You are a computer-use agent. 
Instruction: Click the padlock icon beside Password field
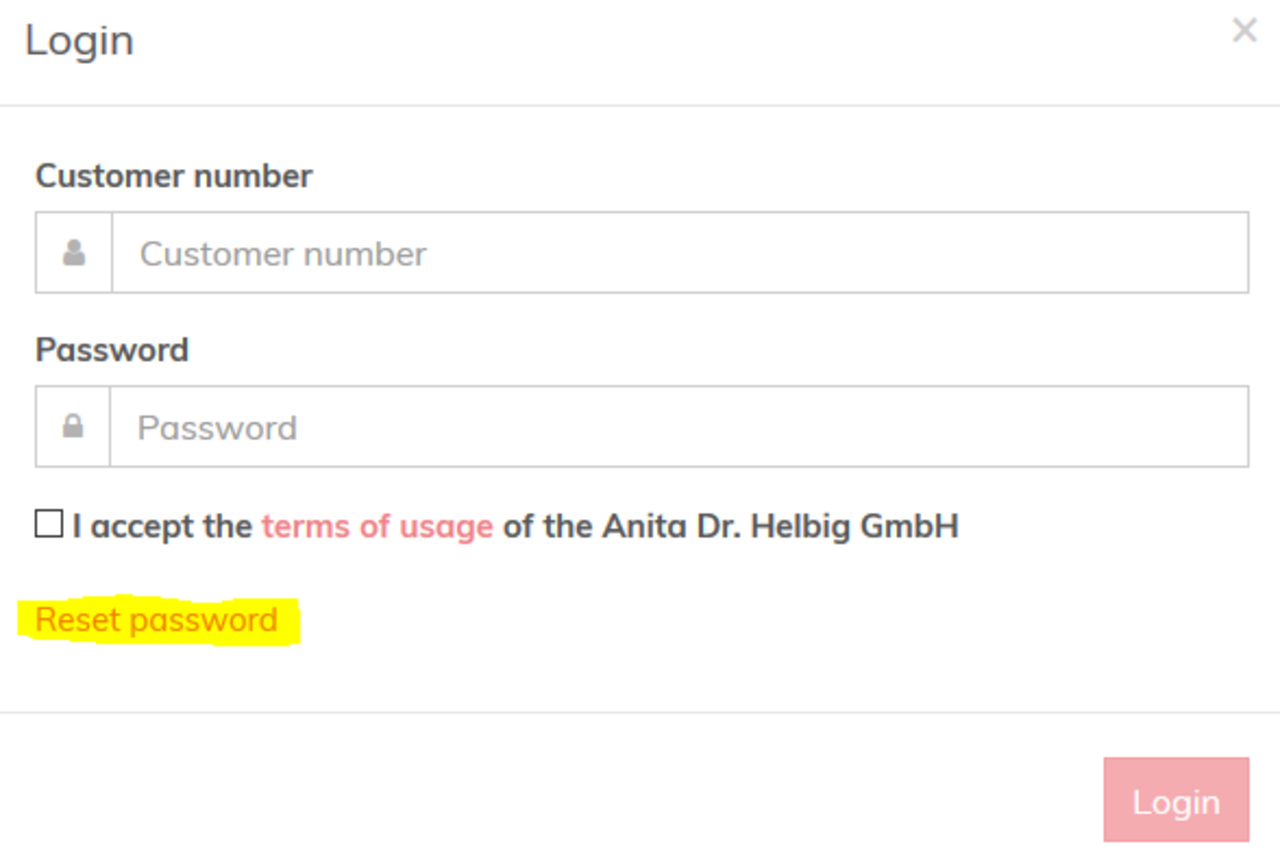(72, 427)
